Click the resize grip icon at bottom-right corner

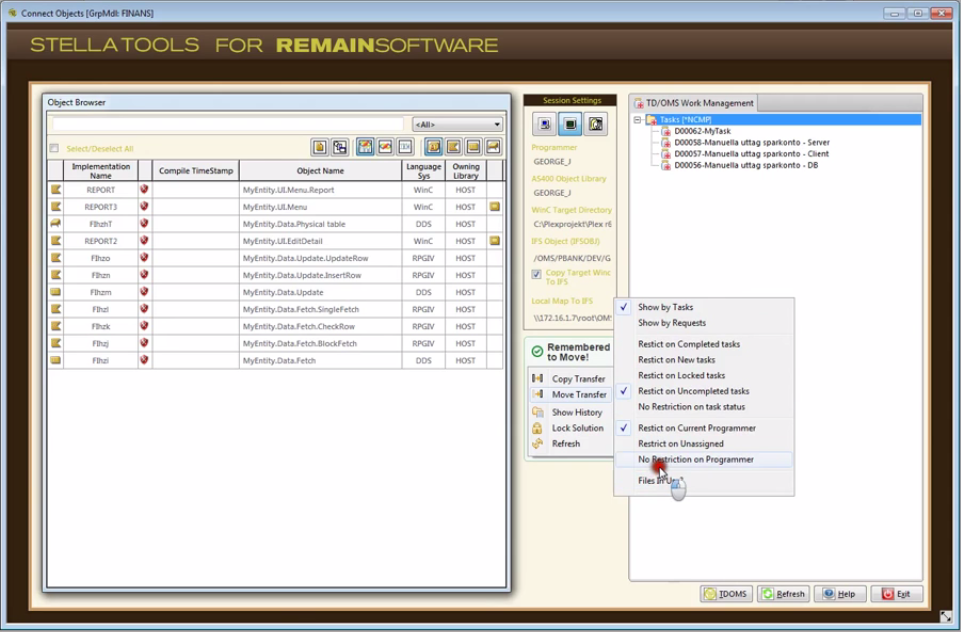[946, 617]
